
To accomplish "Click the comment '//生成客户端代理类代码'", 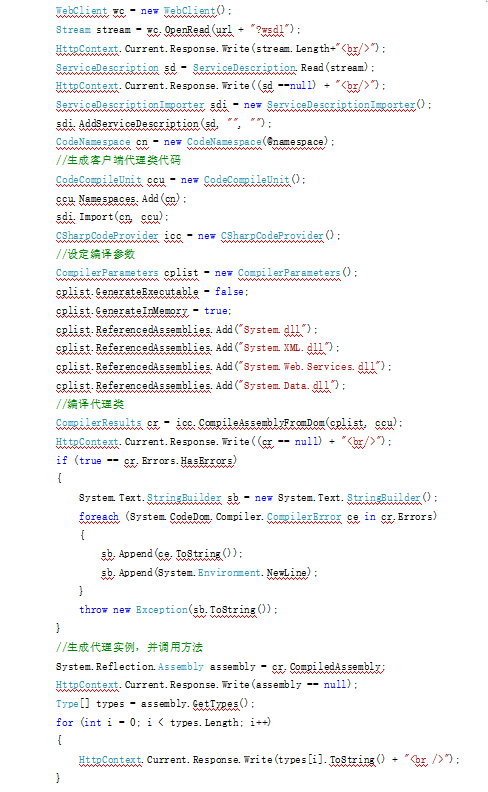I will (x=118, y=161).
